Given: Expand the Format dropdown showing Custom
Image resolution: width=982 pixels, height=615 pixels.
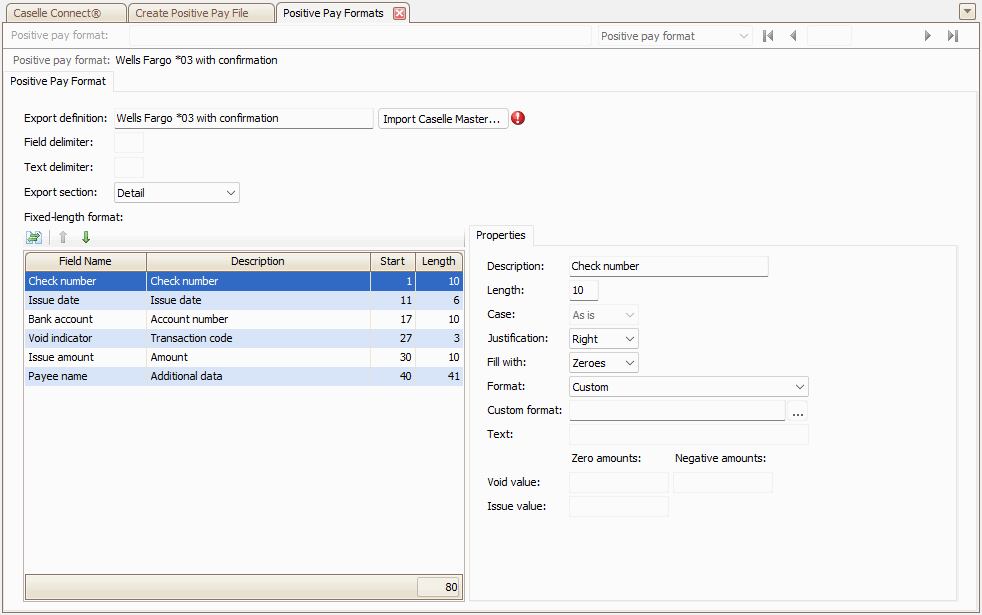Looking at the screenshot, I should coord(799,387).
